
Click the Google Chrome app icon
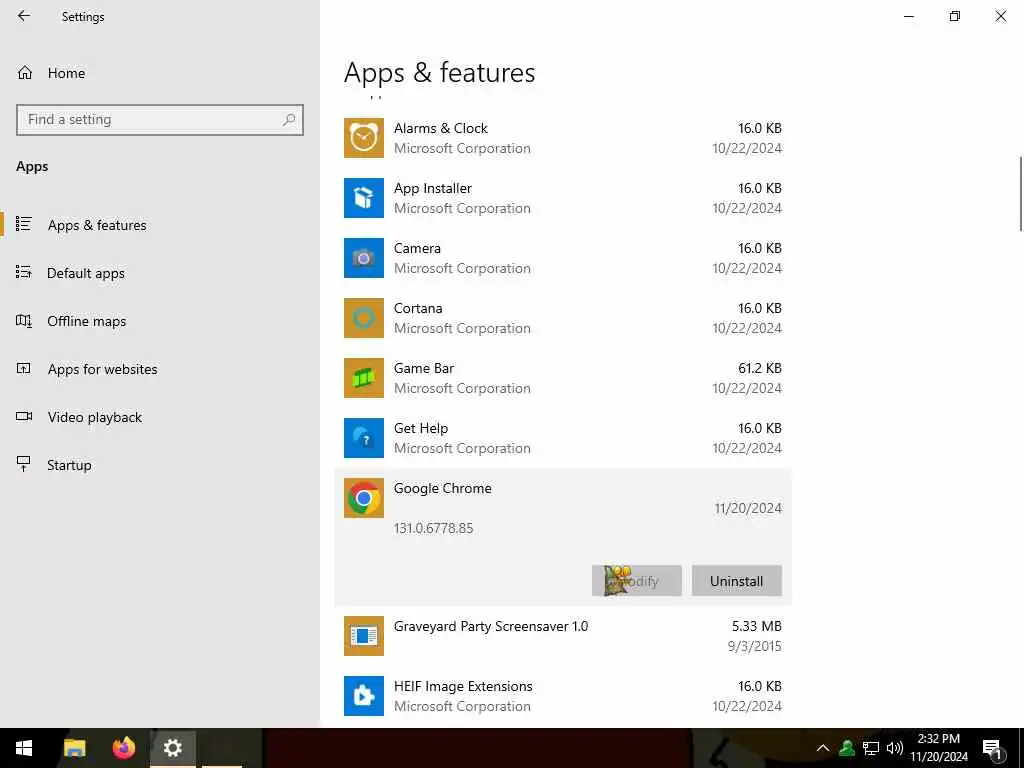[364, 498]
